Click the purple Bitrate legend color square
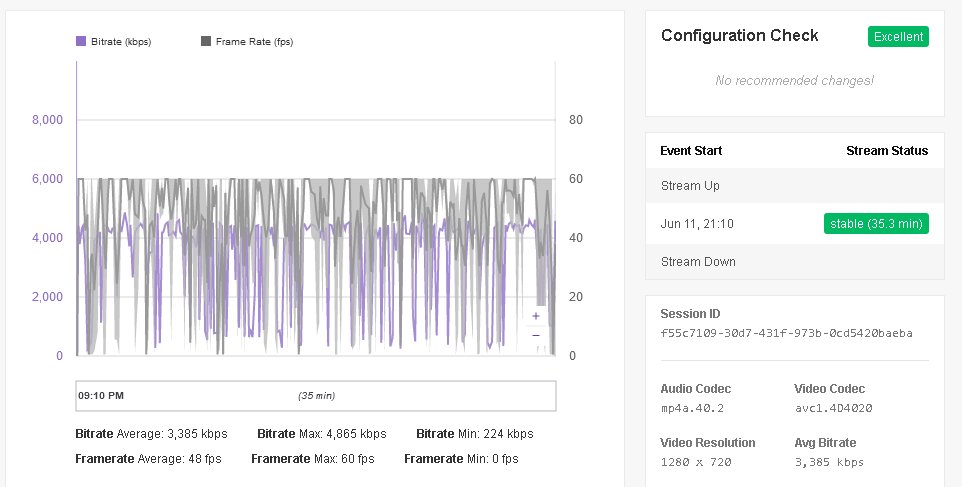This screenshot has height=487, width=962. pyautogui.click(x=81, y=42)
